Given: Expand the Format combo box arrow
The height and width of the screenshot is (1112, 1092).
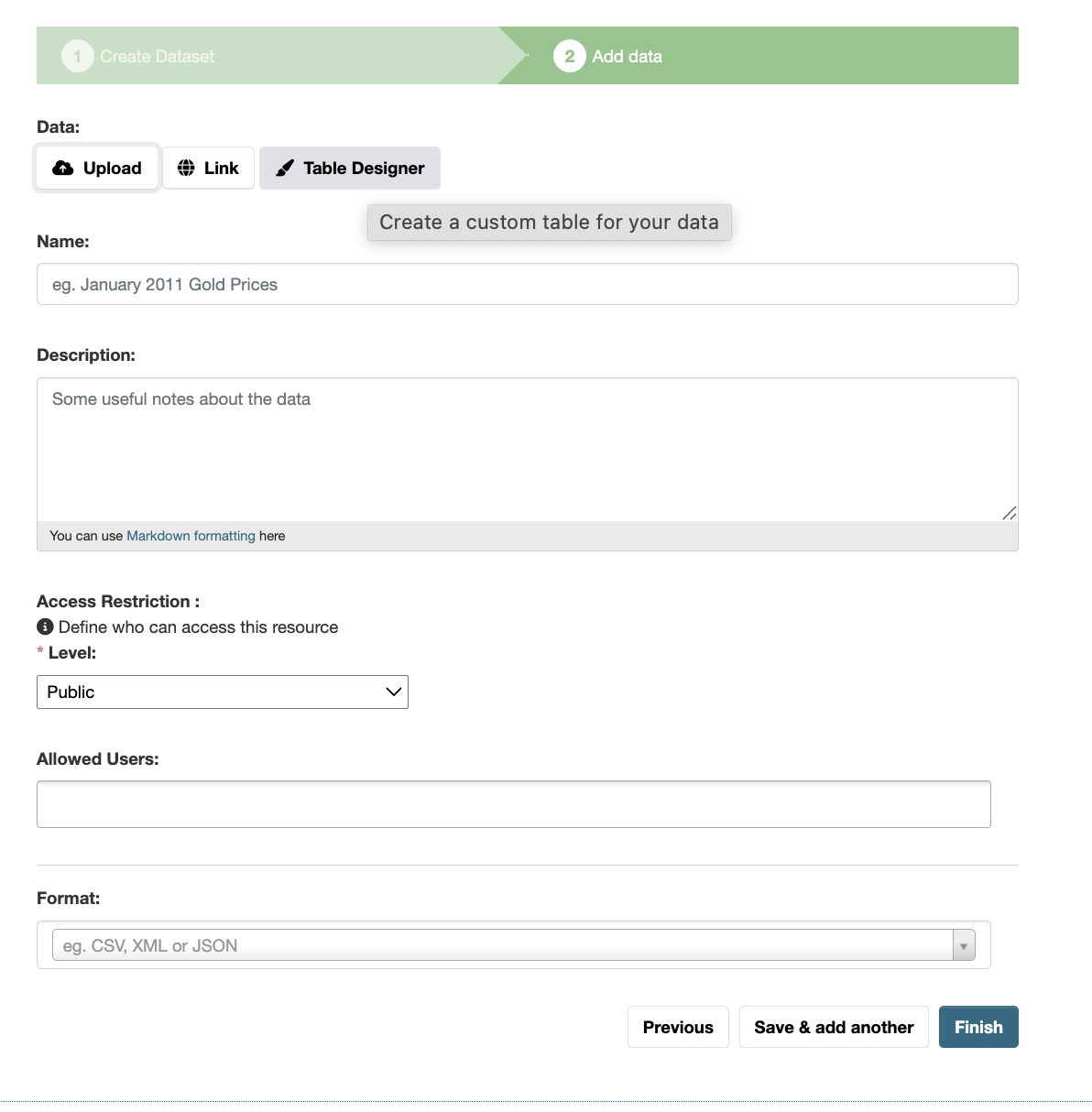Looking at the screenshot, I should click(x=964, y=945).
